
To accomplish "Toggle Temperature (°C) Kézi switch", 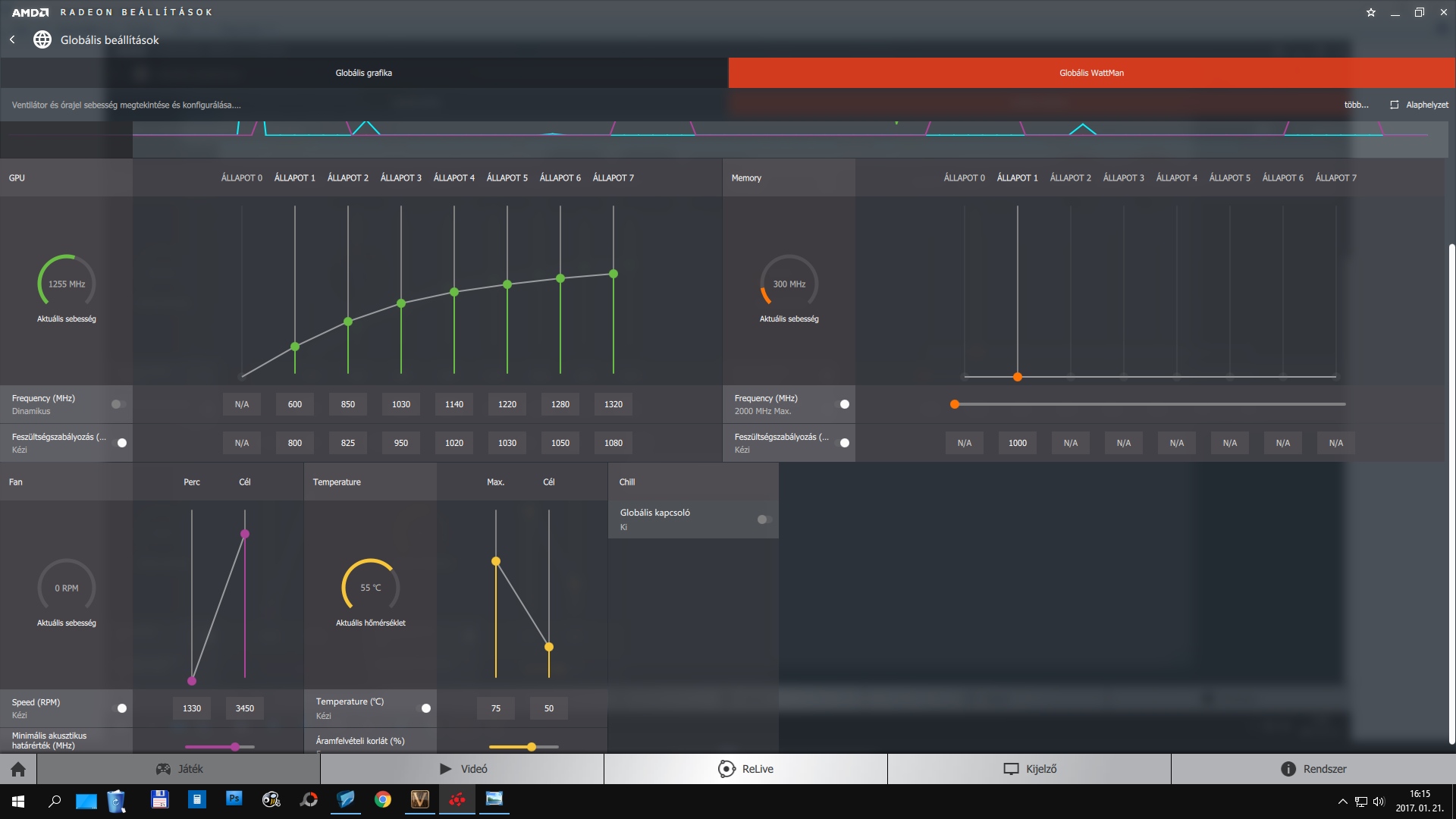I will (425, 708).
